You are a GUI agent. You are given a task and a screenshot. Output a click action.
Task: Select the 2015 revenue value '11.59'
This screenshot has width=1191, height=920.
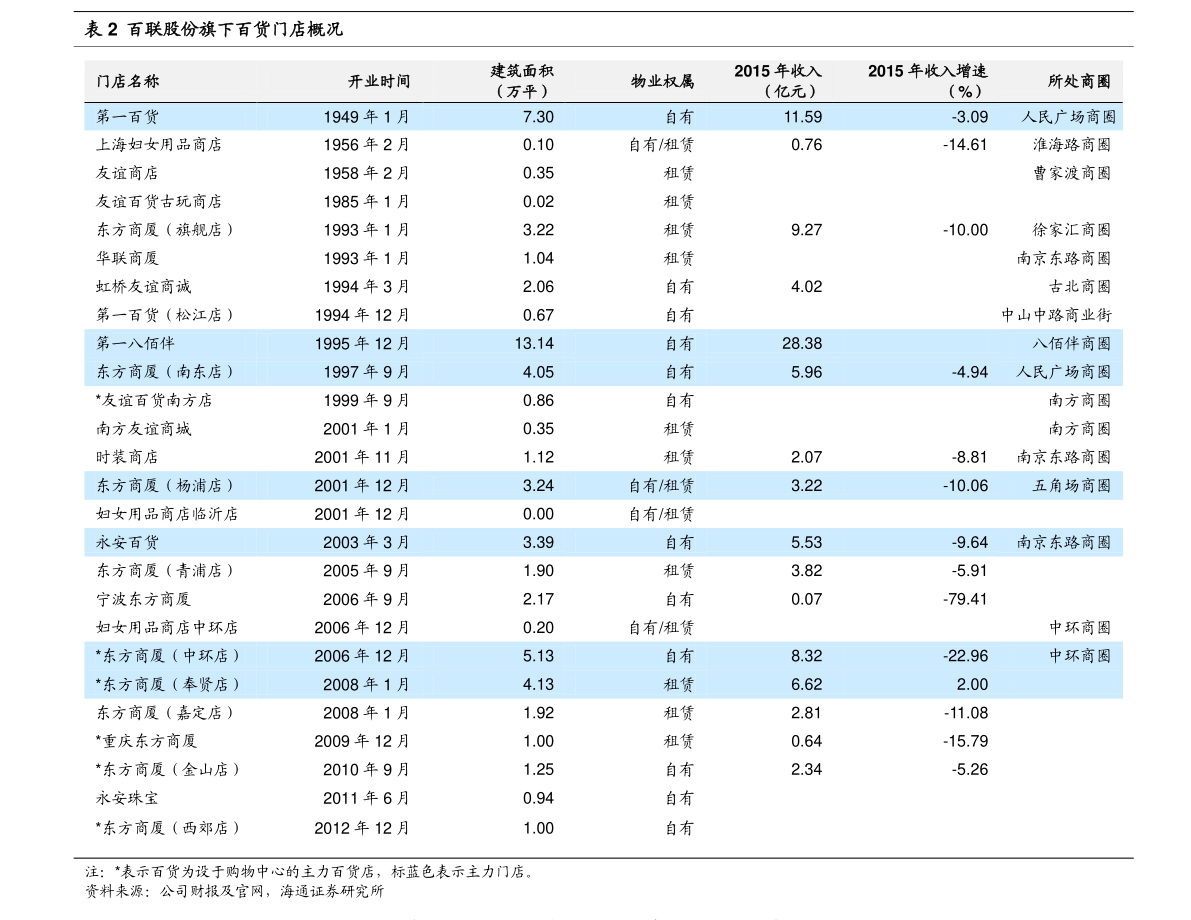pyautogui.click(x=802, y=117)
